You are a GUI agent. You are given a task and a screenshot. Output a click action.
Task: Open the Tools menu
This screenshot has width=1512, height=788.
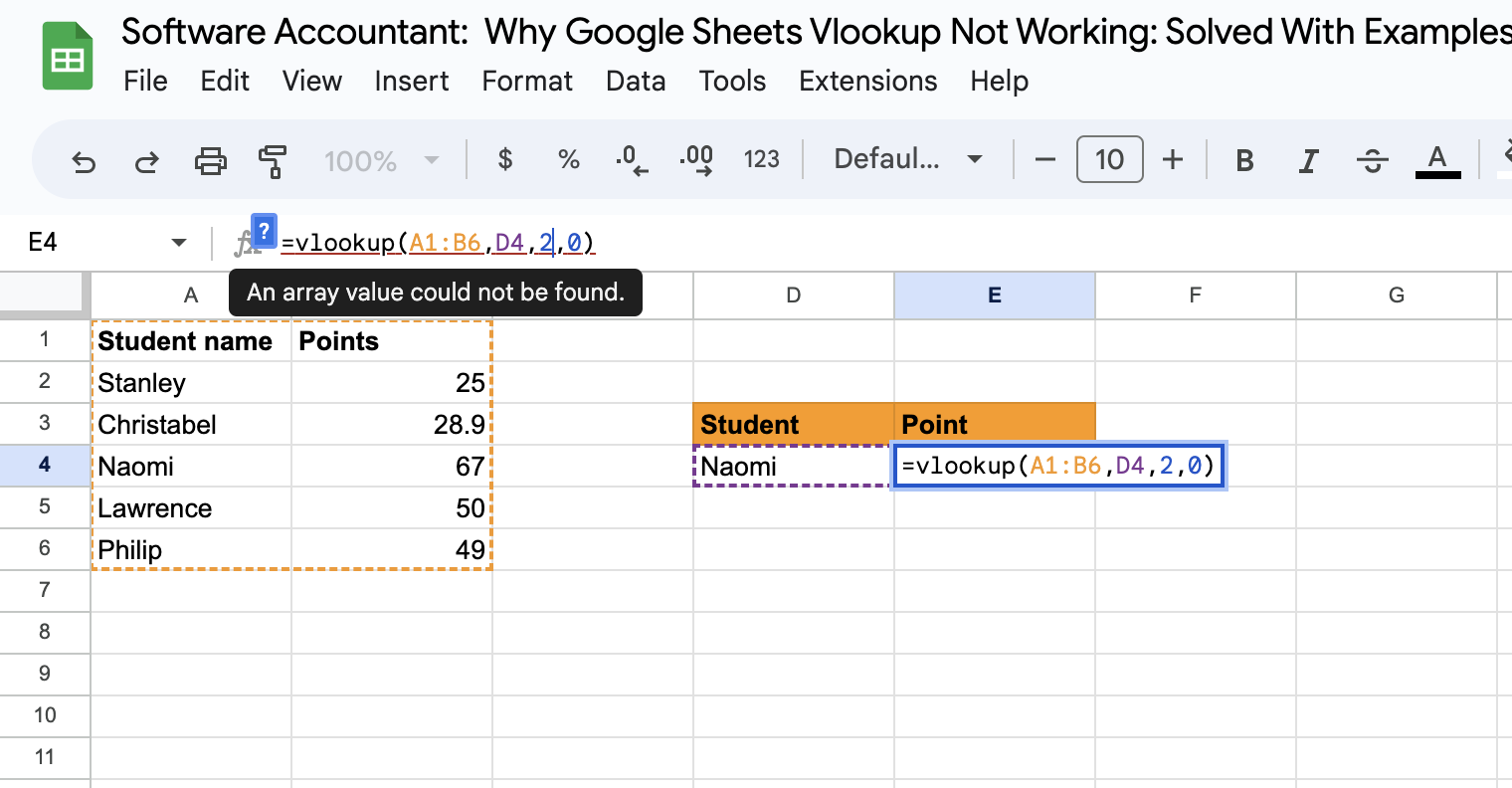(x=732, y=81)
